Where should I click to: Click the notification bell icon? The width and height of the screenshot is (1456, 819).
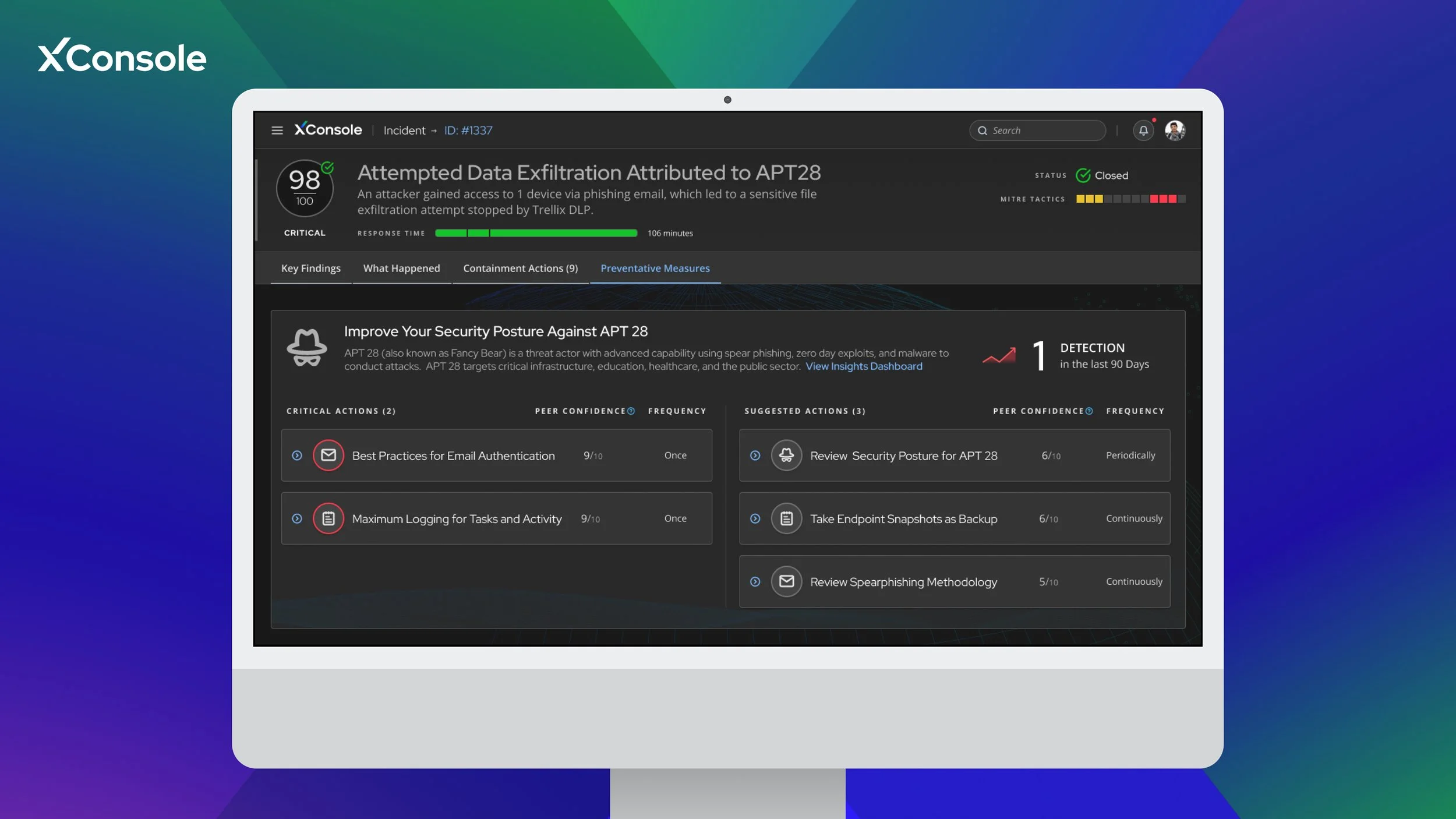pyautogui.click(x=1143, y=130)
